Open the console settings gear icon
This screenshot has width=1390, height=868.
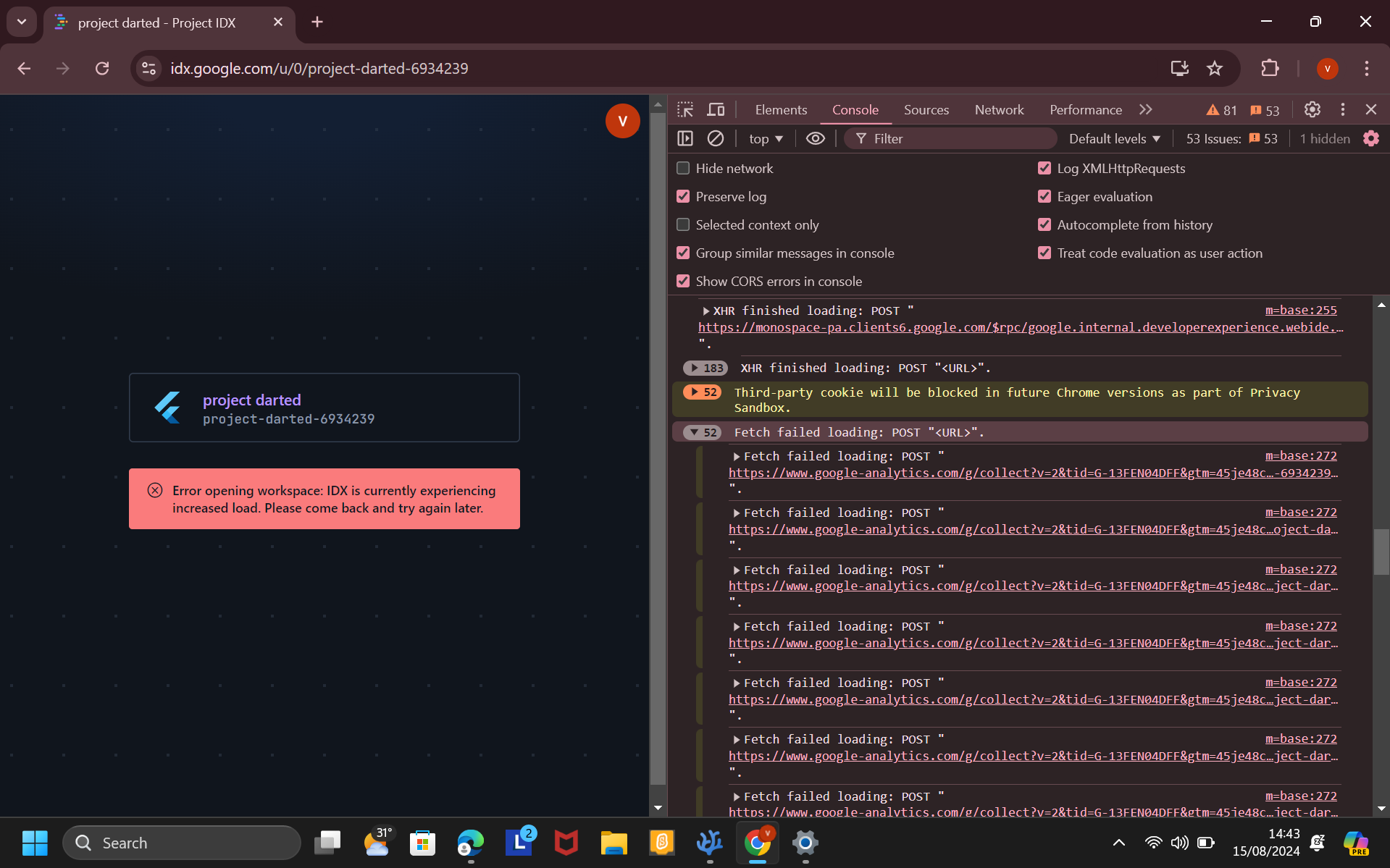[1370, 138]
